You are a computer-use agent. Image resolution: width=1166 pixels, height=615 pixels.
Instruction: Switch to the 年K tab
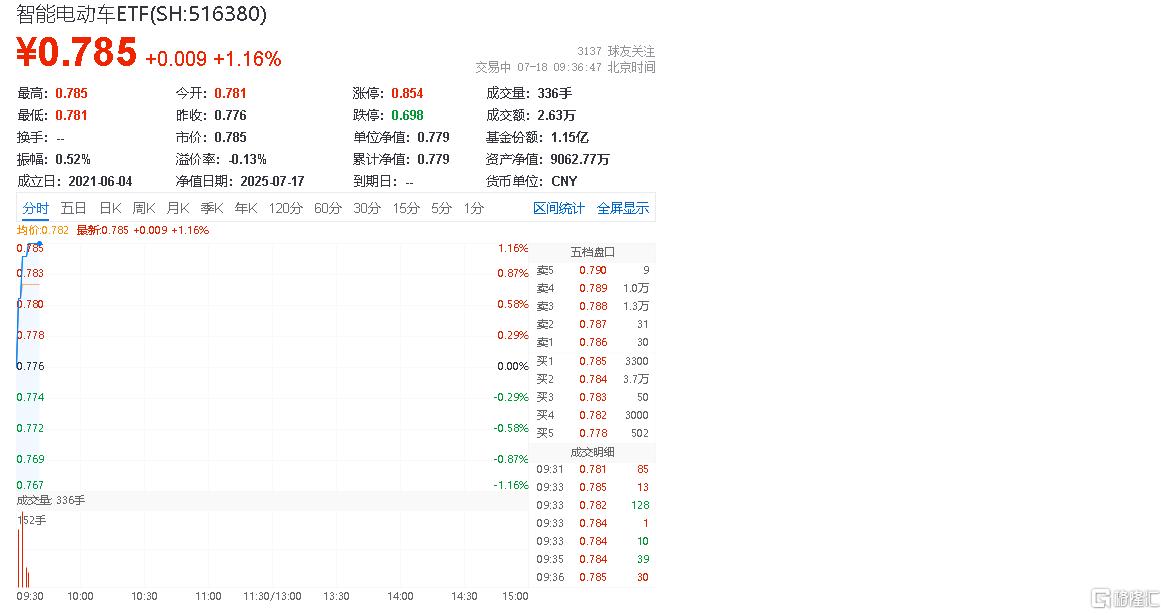(x=246, y=208)
